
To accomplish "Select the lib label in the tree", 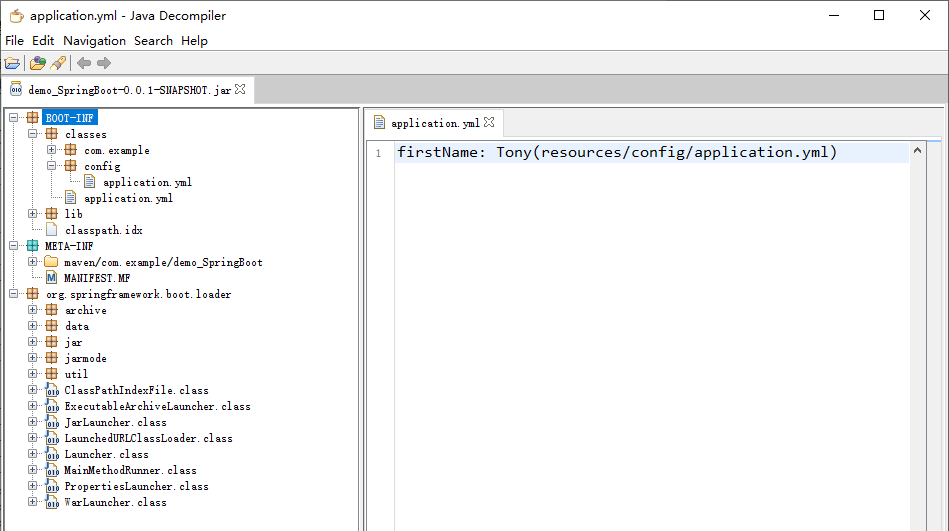I will point(73,214).
